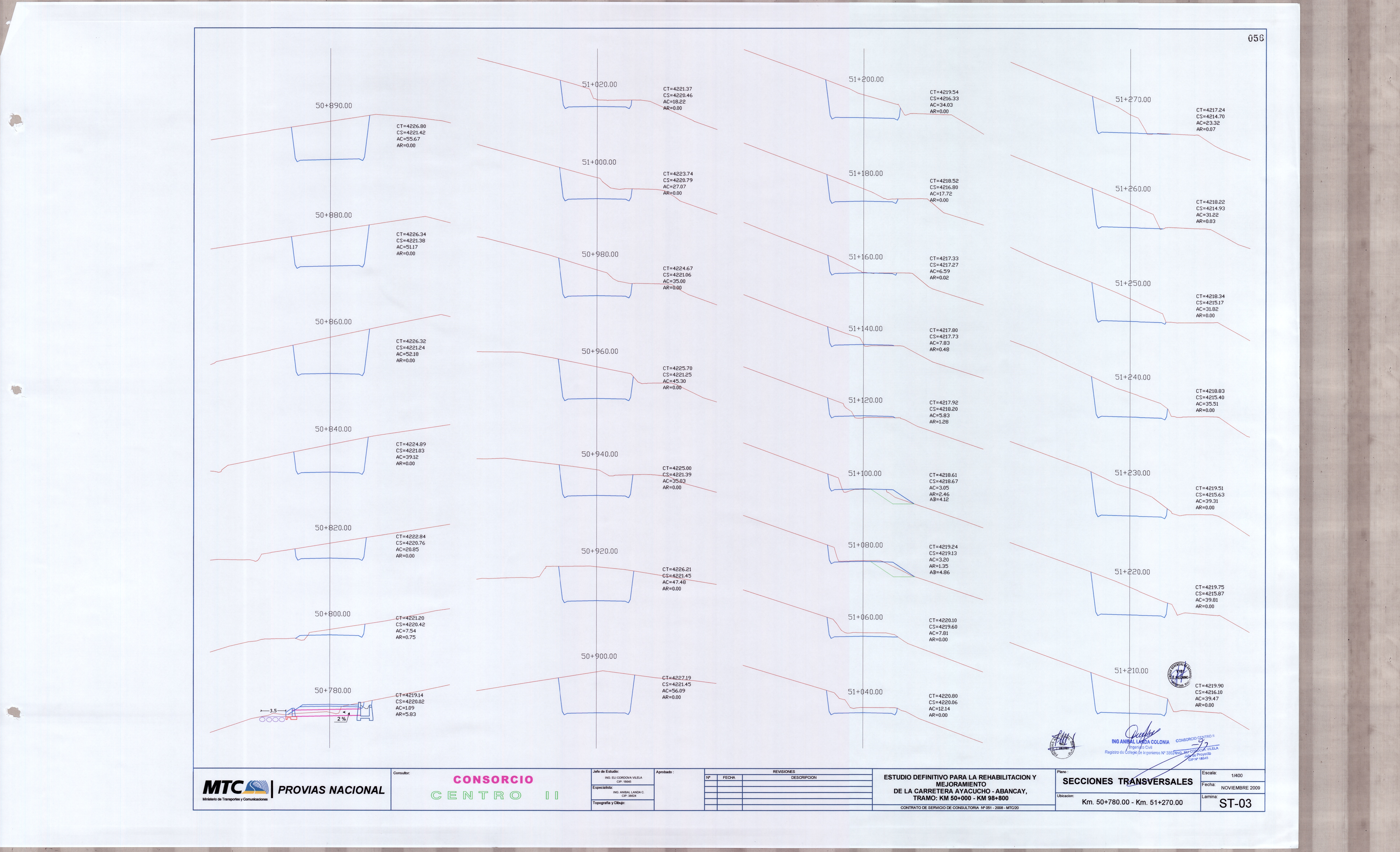
Task: Click the value "AR=5.83" at section 50+780.00
Action: point(406,715)
